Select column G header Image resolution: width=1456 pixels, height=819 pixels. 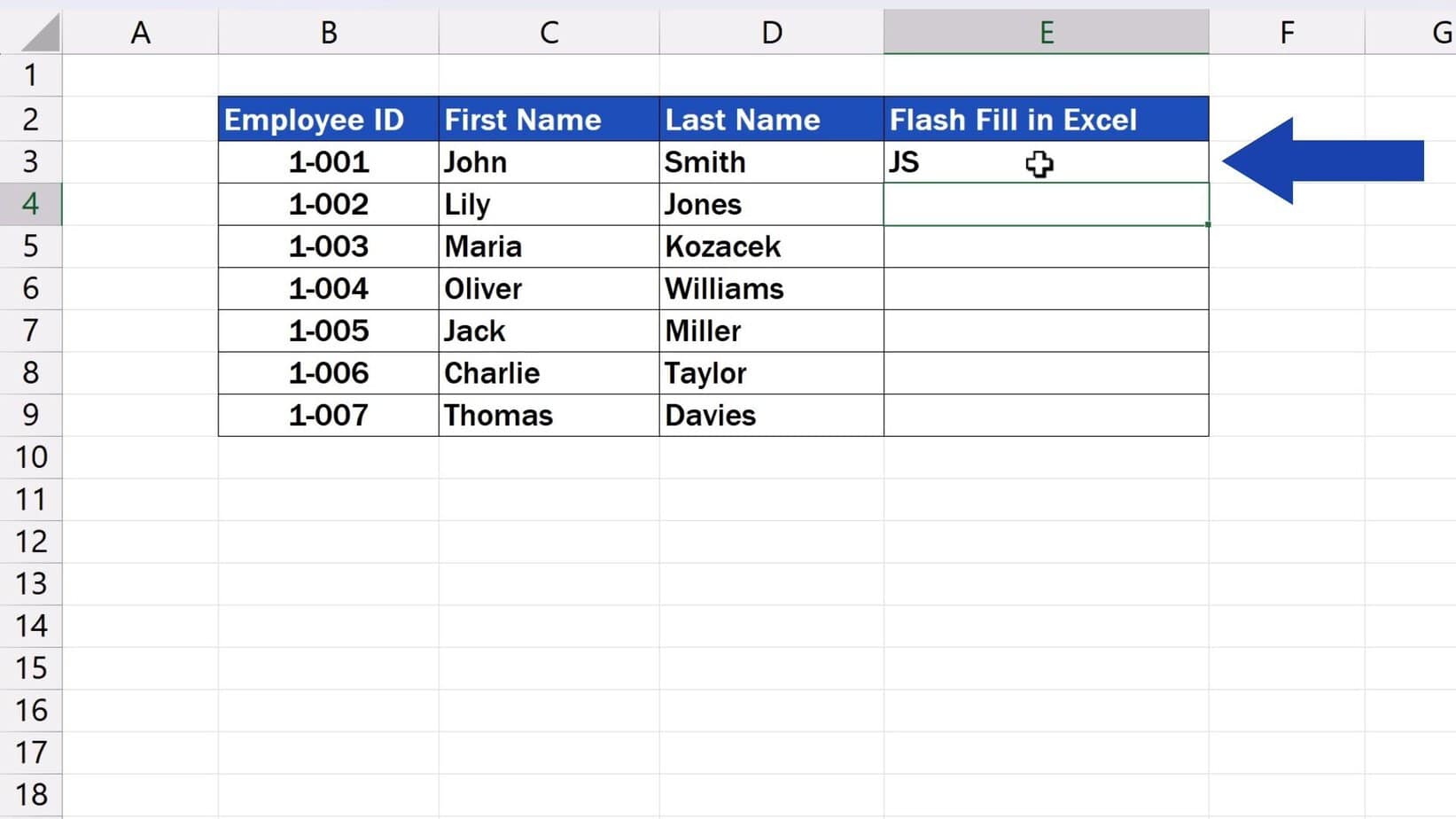point(1436,32)
